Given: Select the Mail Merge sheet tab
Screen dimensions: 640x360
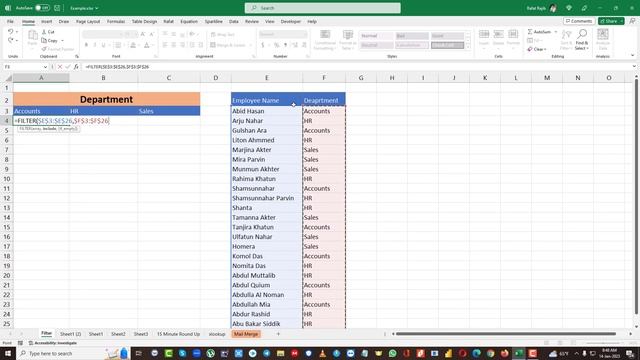Looking at the screenshot, I should click(x=246, y=334).
